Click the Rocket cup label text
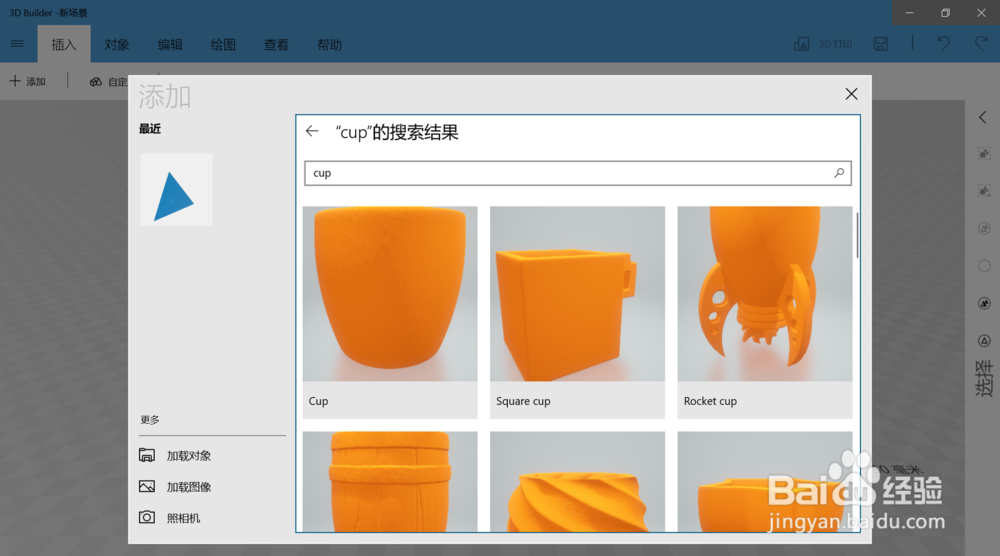The width and height of the screenshot is (1000, 556). click(710, 401)
